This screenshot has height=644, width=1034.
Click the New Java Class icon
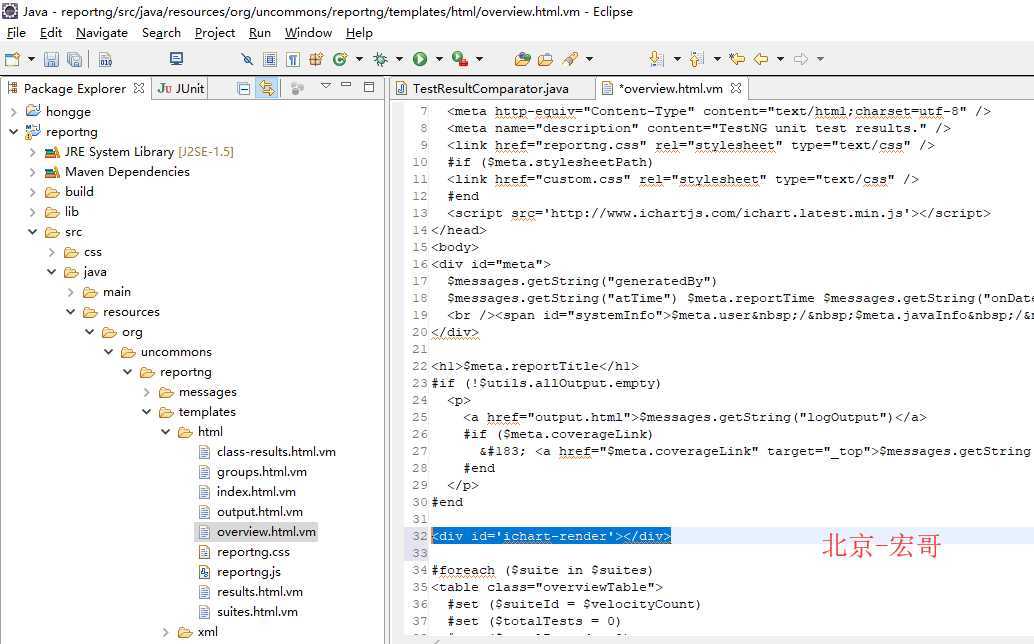coord(340,59)
